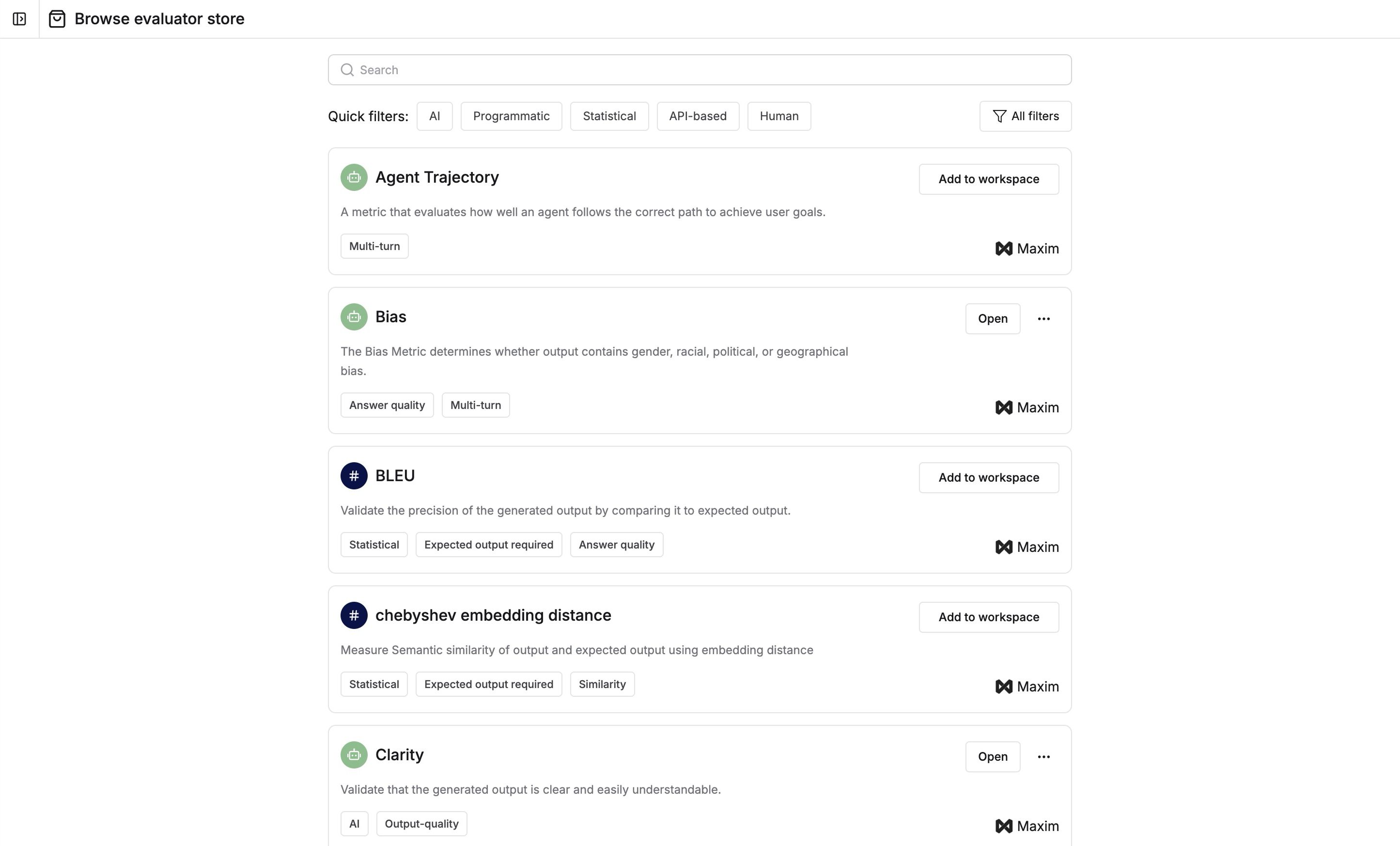Click the Clarity evaluator robot icon
This screenshot has height=846, width=1400.
[354, 754]
